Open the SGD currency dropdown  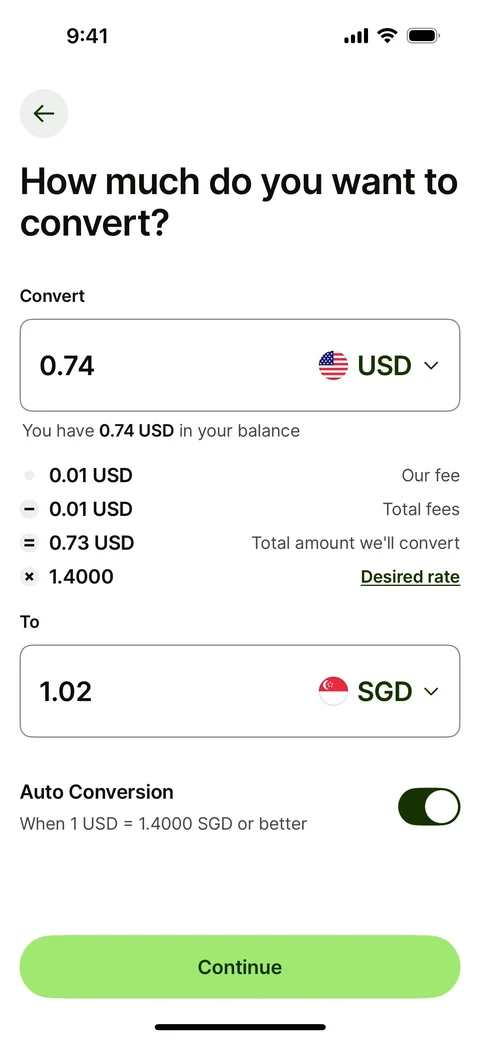pos(379,691)
